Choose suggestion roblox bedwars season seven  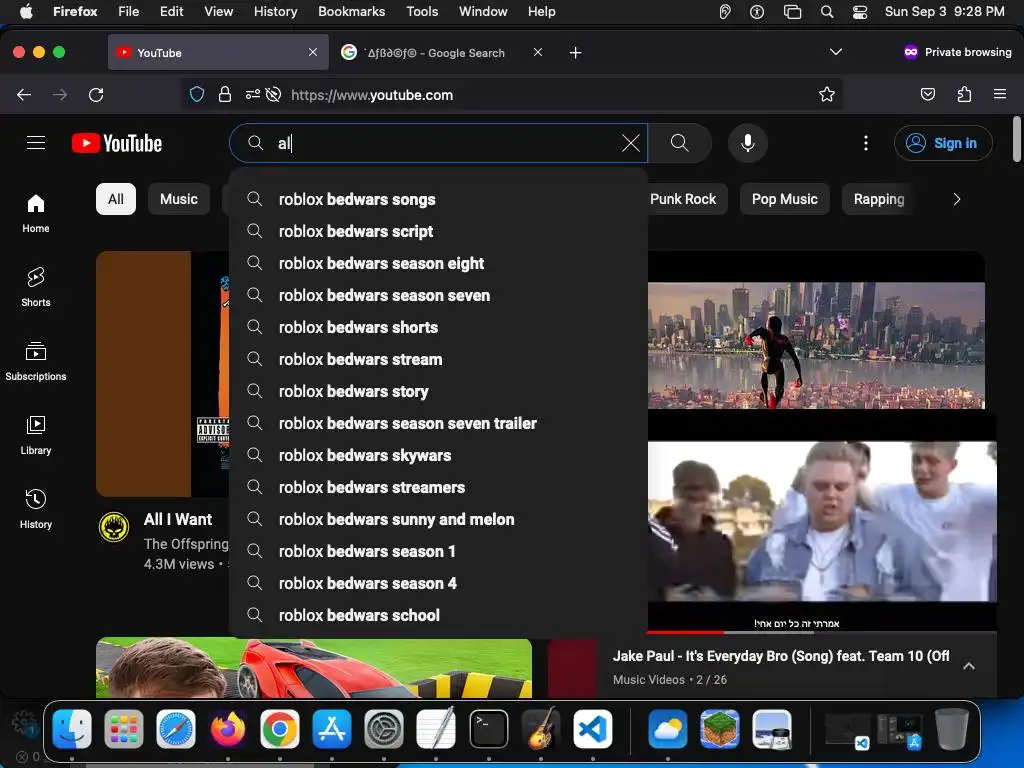pos(438,295)
